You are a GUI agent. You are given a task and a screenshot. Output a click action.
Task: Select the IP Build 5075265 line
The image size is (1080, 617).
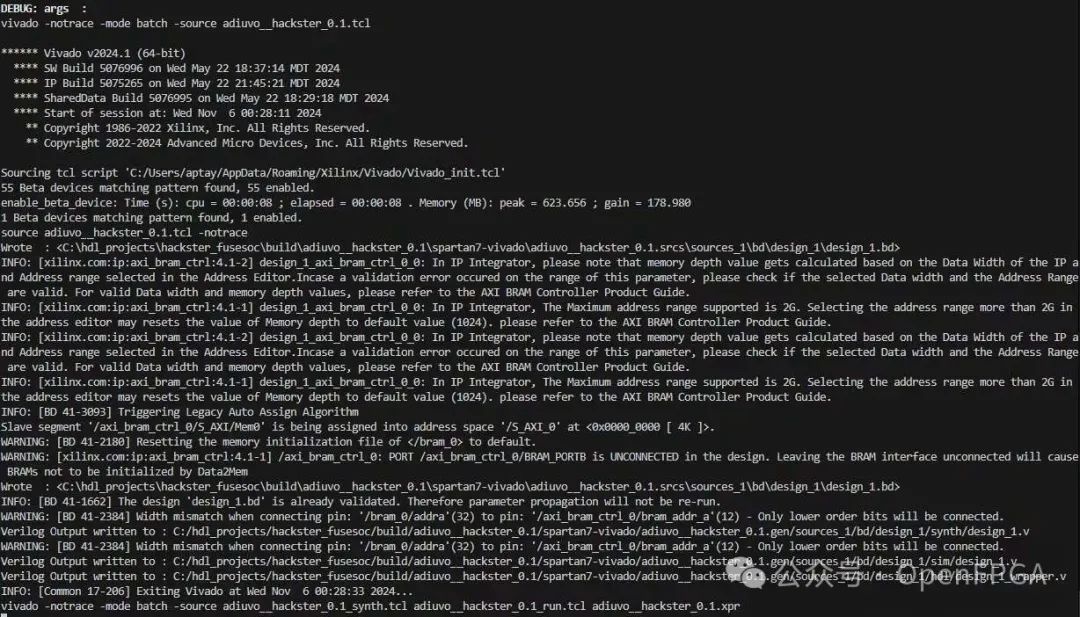coord(176,83)
